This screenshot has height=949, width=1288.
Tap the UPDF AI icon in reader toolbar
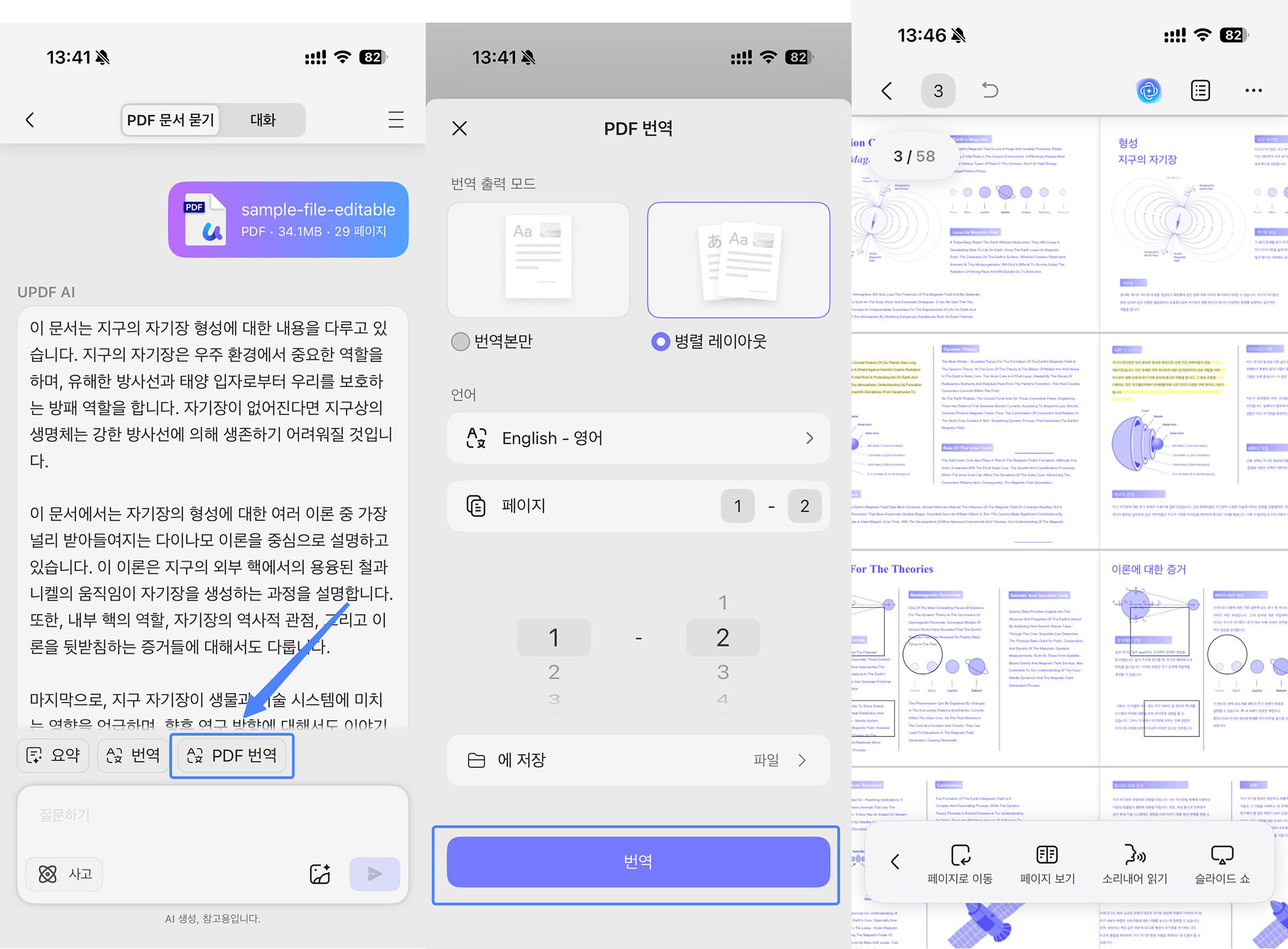point(1149,90)
